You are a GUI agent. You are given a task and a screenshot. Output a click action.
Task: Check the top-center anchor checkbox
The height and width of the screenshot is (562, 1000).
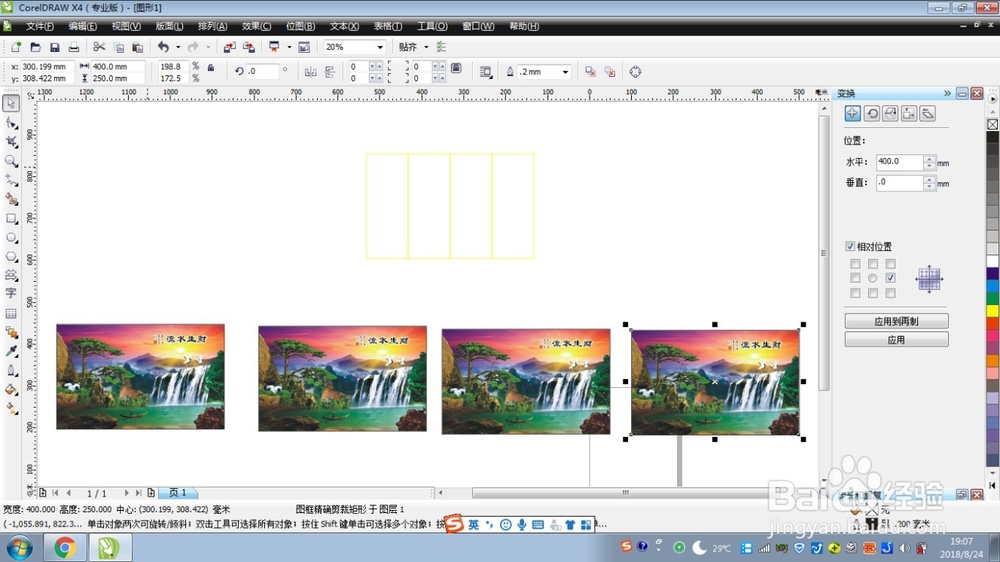872,263
